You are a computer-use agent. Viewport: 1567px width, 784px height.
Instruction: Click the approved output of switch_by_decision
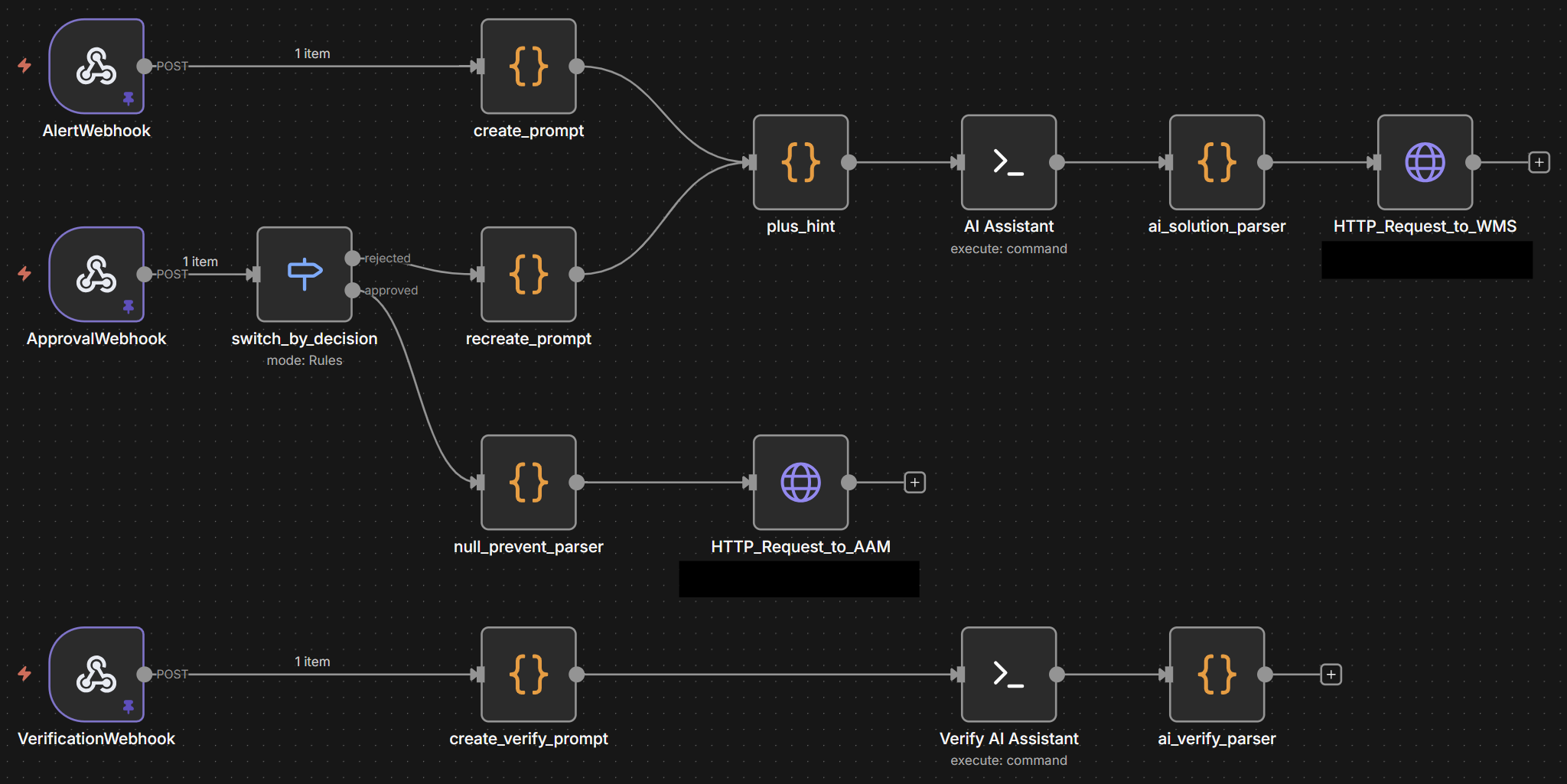[x=353, y=291]
